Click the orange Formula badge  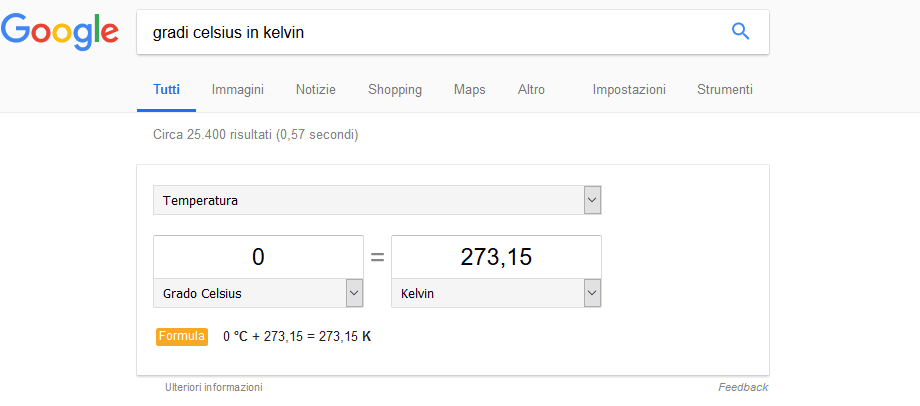pyautogui.click(x=182, y=336)
